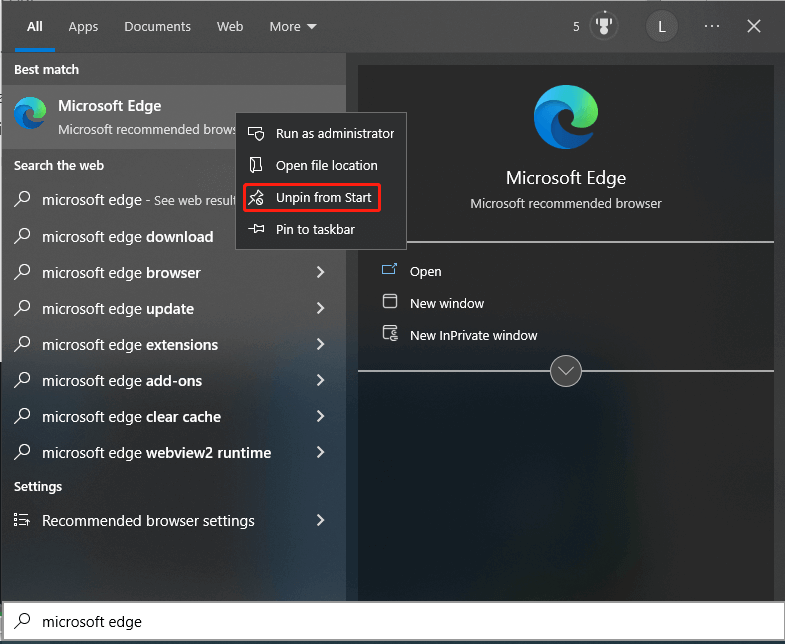Switch to the Apps tab
The image size is (785, 644).
[x=83, y=27]
